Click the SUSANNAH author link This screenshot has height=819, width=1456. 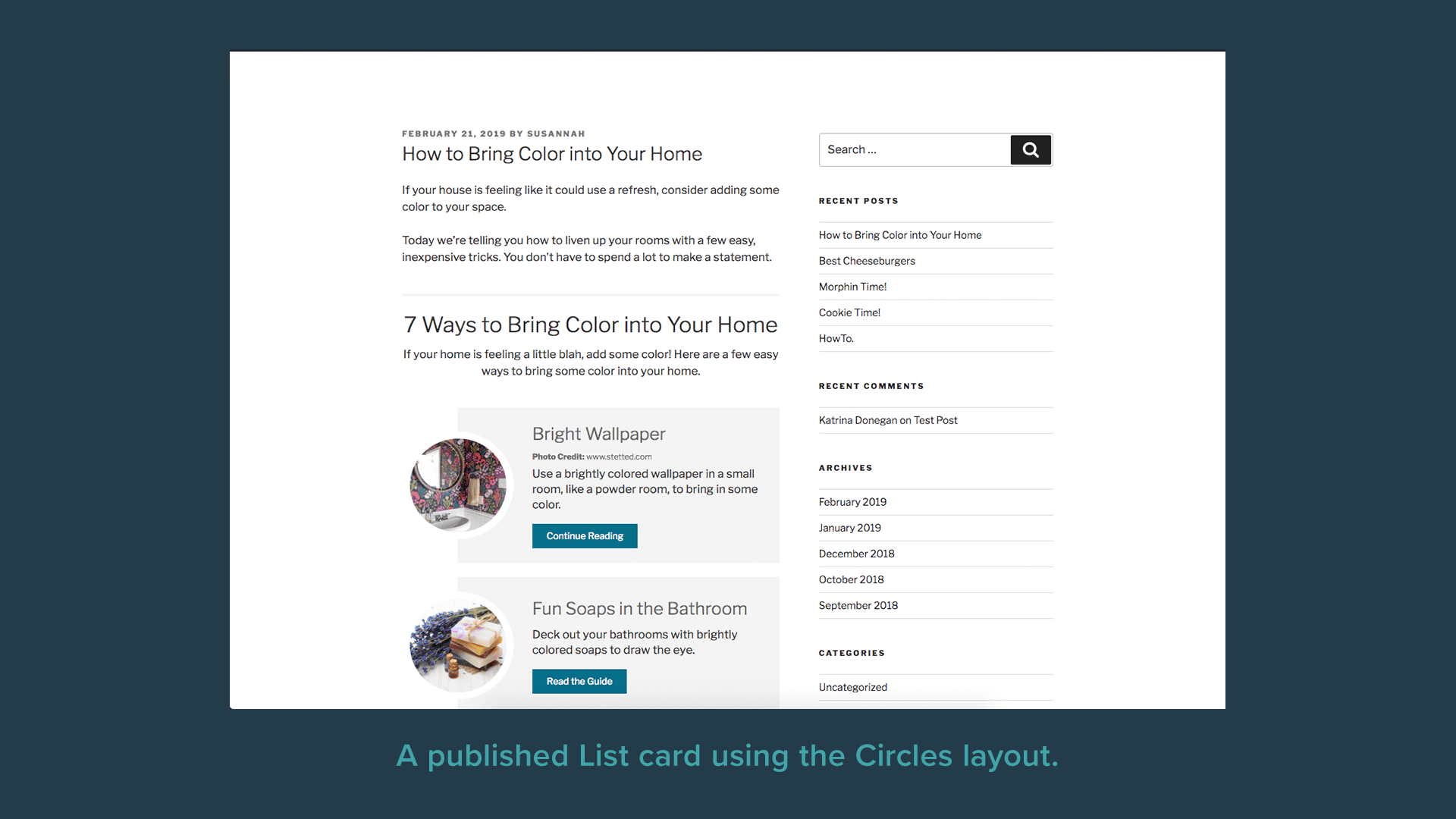[554, 133]
